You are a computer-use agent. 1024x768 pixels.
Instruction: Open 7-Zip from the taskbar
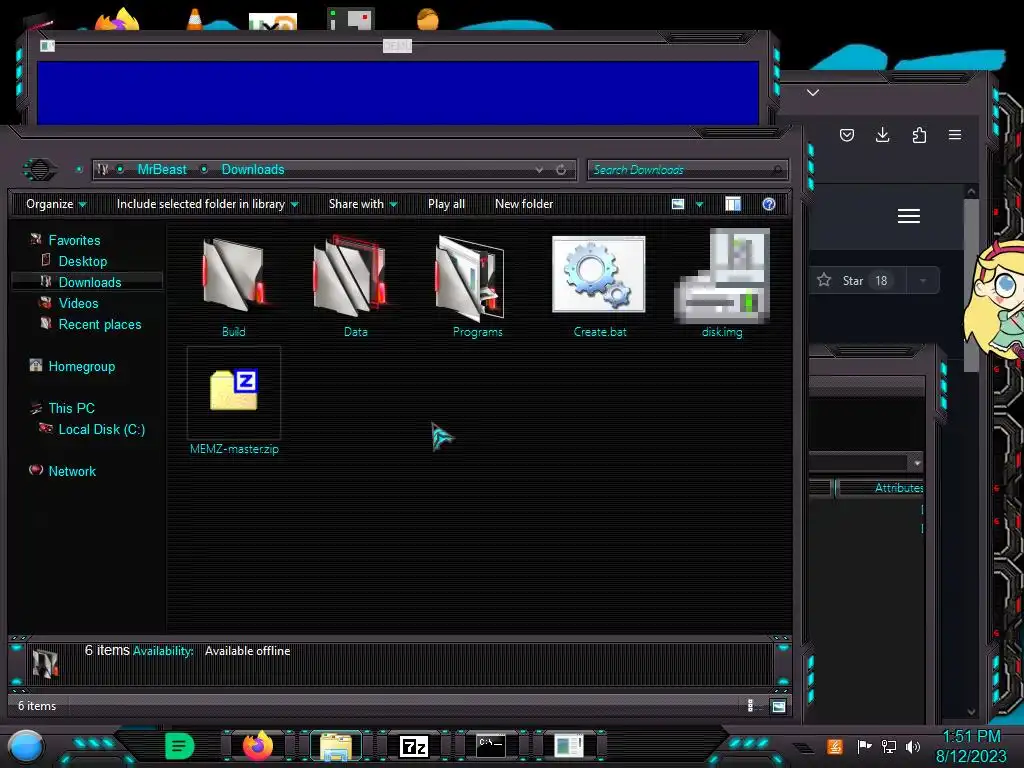point(414,746)
